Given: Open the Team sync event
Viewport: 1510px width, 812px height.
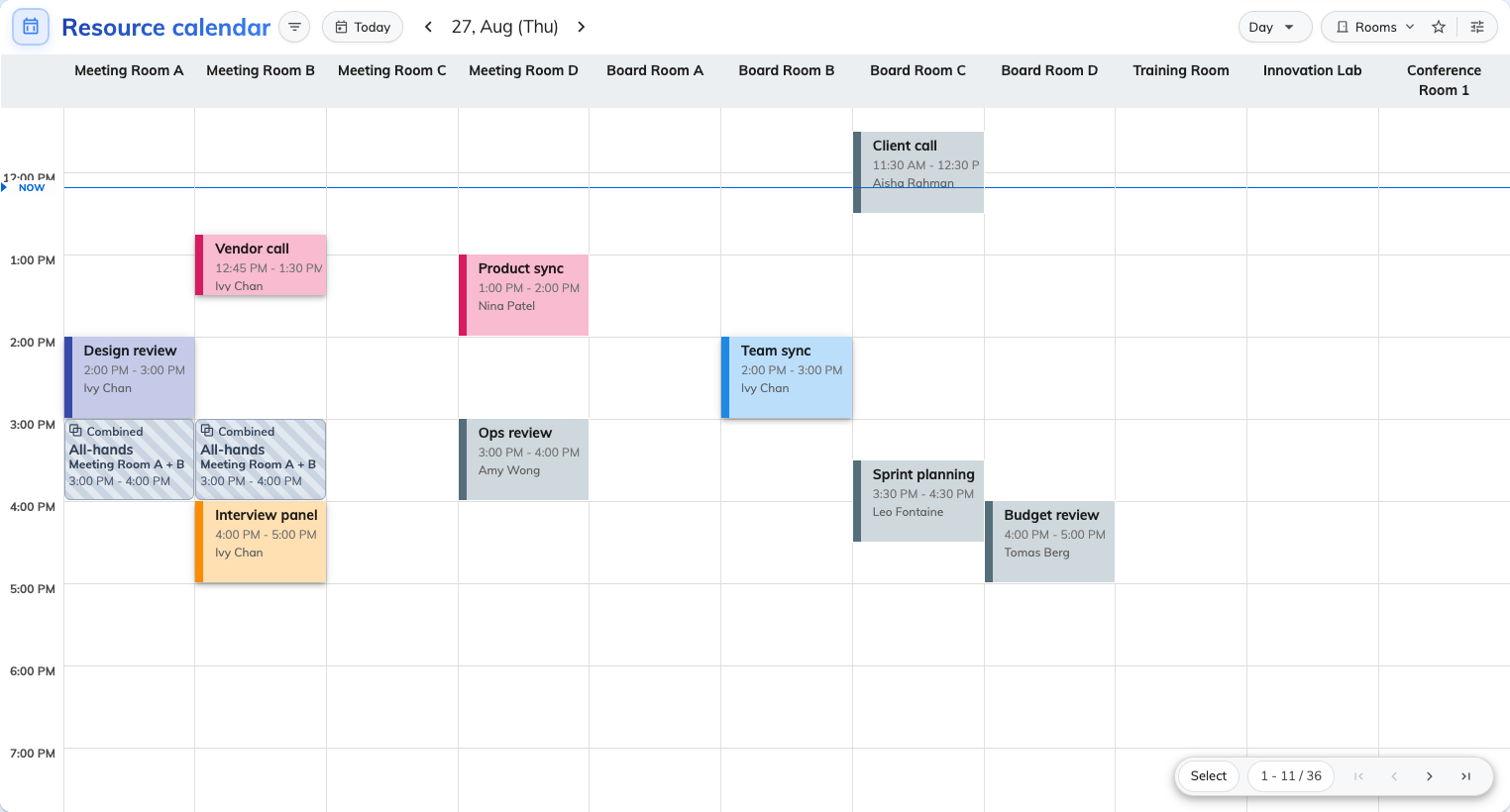Looking at the screenshot, I should click(787, 377).
